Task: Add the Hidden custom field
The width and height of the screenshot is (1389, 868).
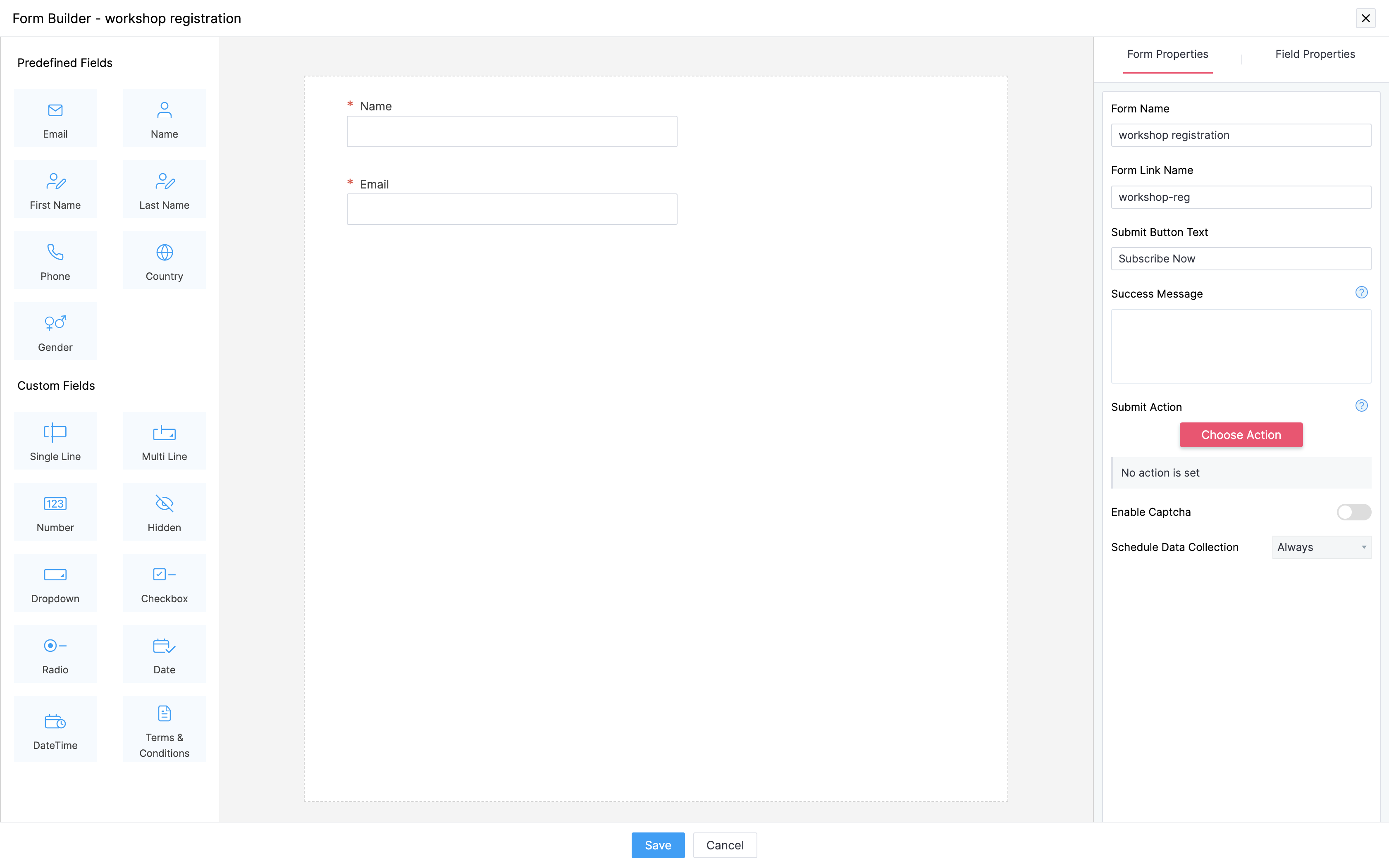Action: (x=164, y=512)
